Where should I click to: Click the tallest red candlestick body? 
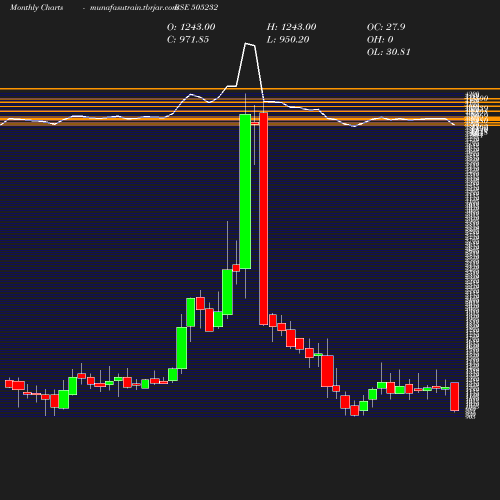(x=264, y=219)
